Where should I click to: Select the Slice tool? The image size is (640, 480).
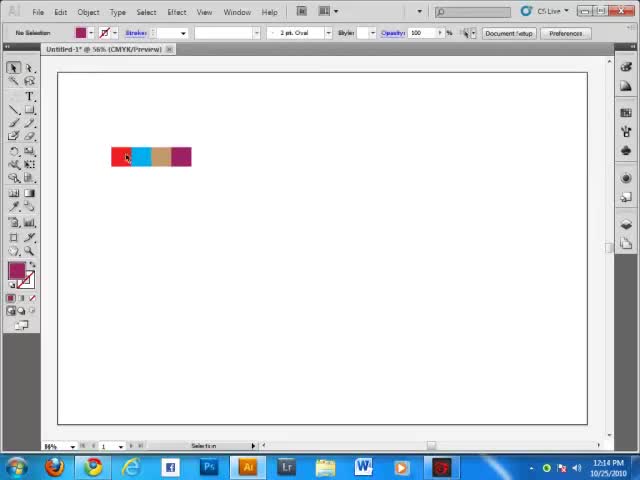[x=29, y=238]
